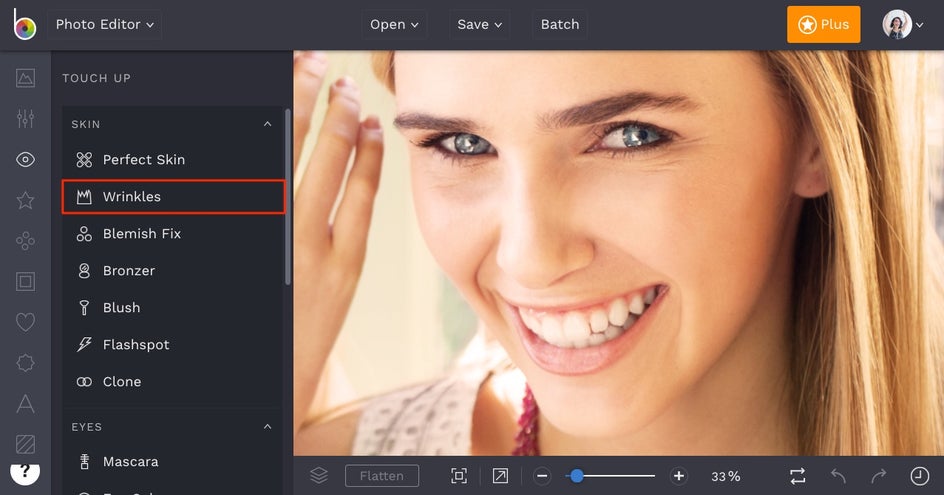The image size is (944, 495).
Task: Click the 33% zoom value
Action: pyautogui.click(x=725, y=476)
